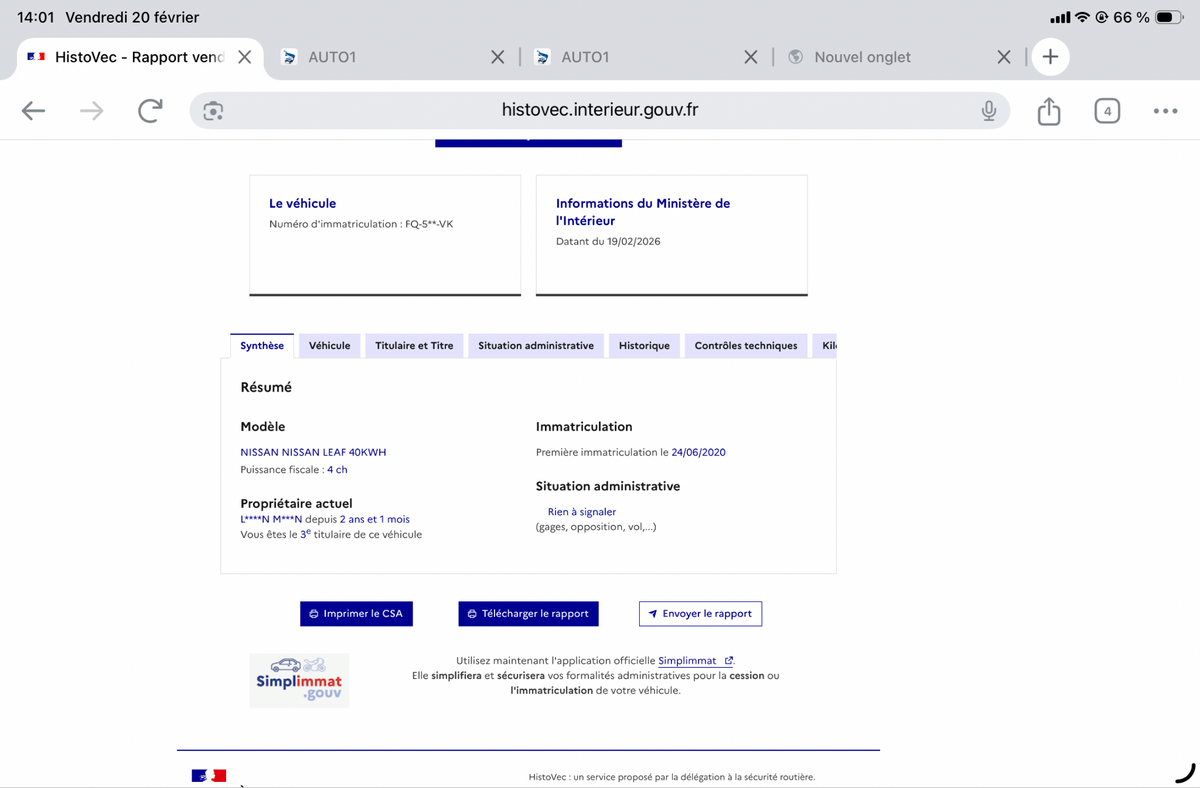The width and height of the screenshot is (1200, 788).
Task: Close the Nouvel onglet tab
Action: pyautogui.click(x=1004, y=57)
